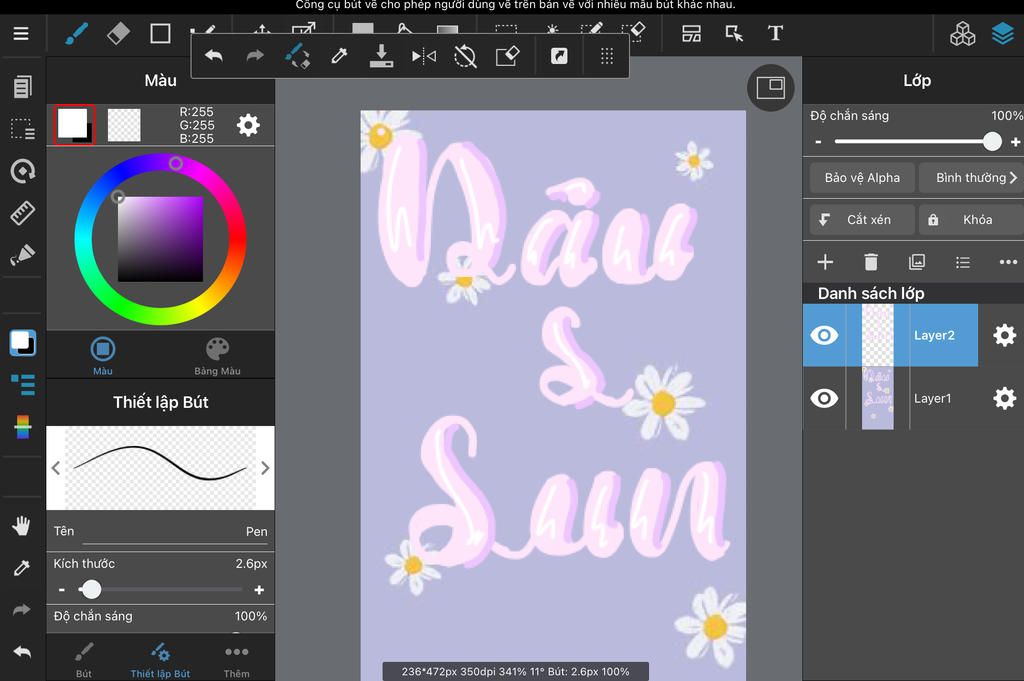Toggle the canvas navigator window button
The height and width of the screenshot is (681, 1024).
[771, 87]
